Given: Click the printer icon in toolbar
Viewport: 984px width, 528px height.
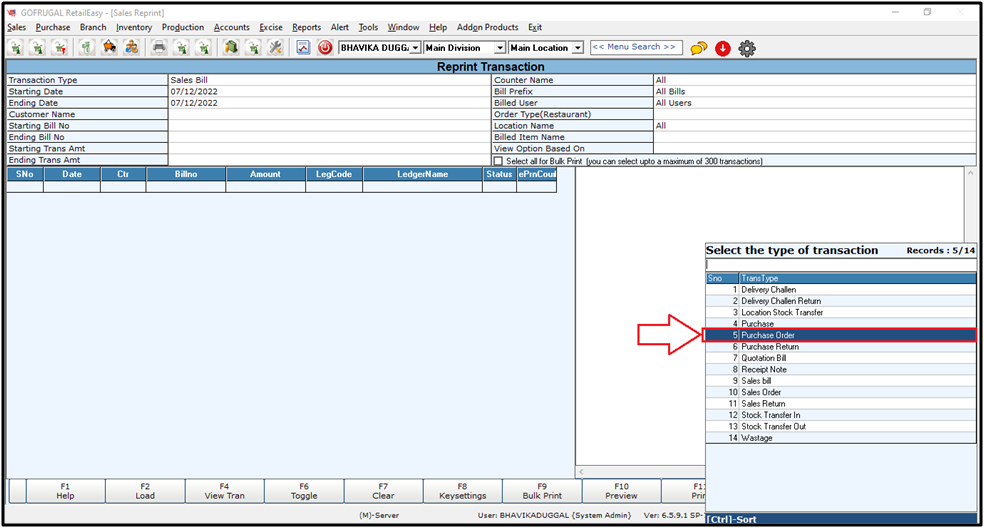Looking at the screenshot, I should coord(159,48).
